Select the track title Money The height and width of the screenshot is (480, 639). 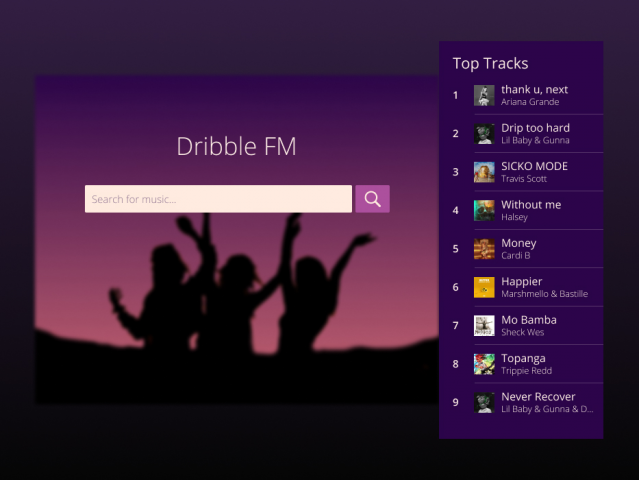coord(519,243)
